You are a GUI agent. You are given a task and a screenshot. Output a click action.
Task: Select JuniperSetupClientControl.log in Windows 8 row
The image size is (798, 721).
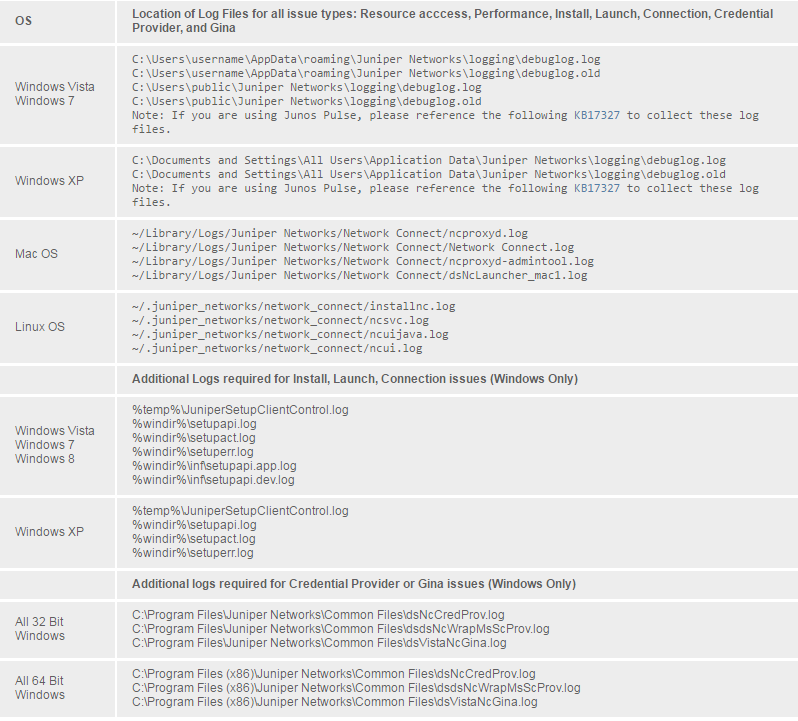[240, 410]
